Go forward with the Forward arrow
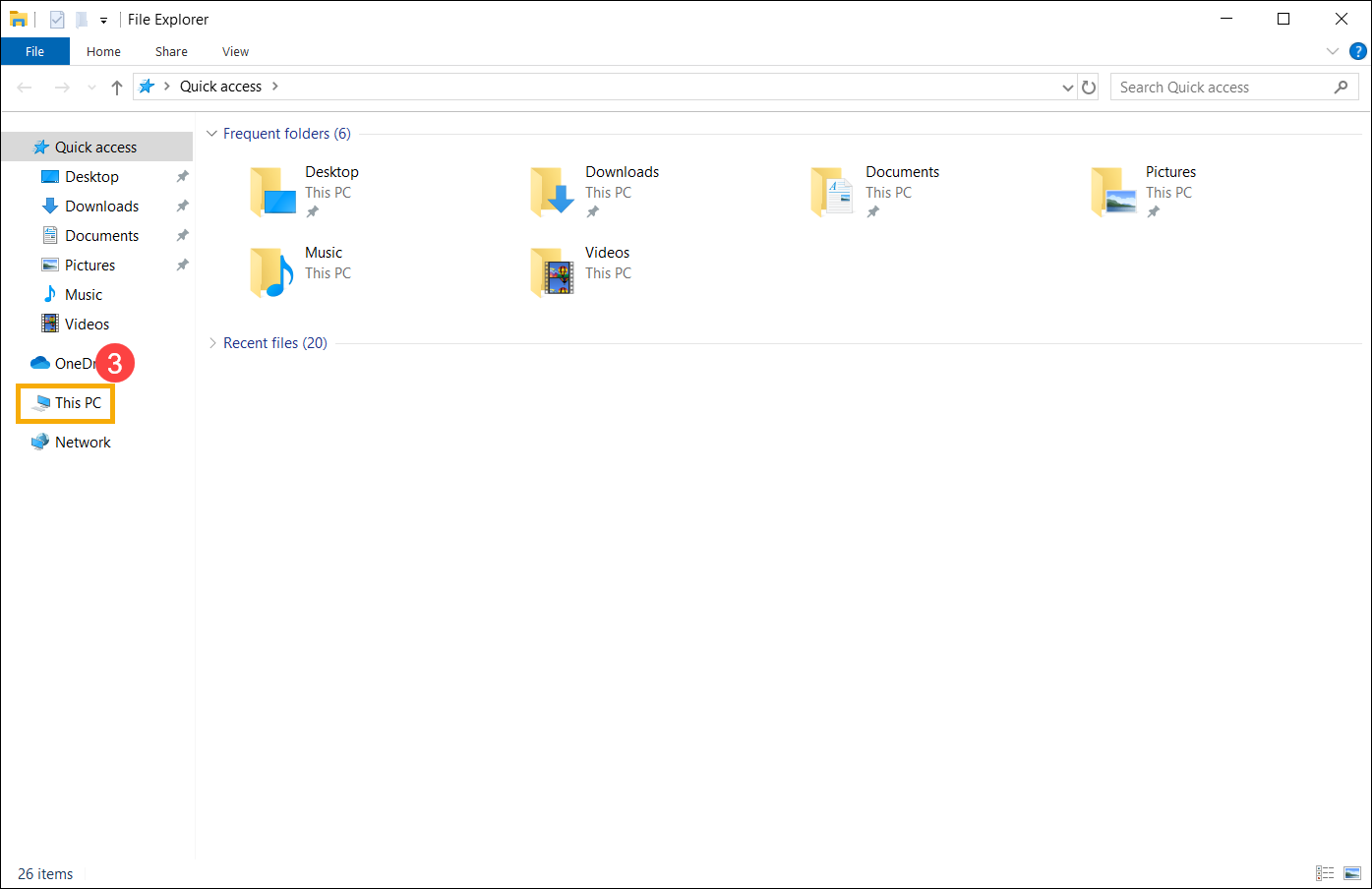 [62, 88]
